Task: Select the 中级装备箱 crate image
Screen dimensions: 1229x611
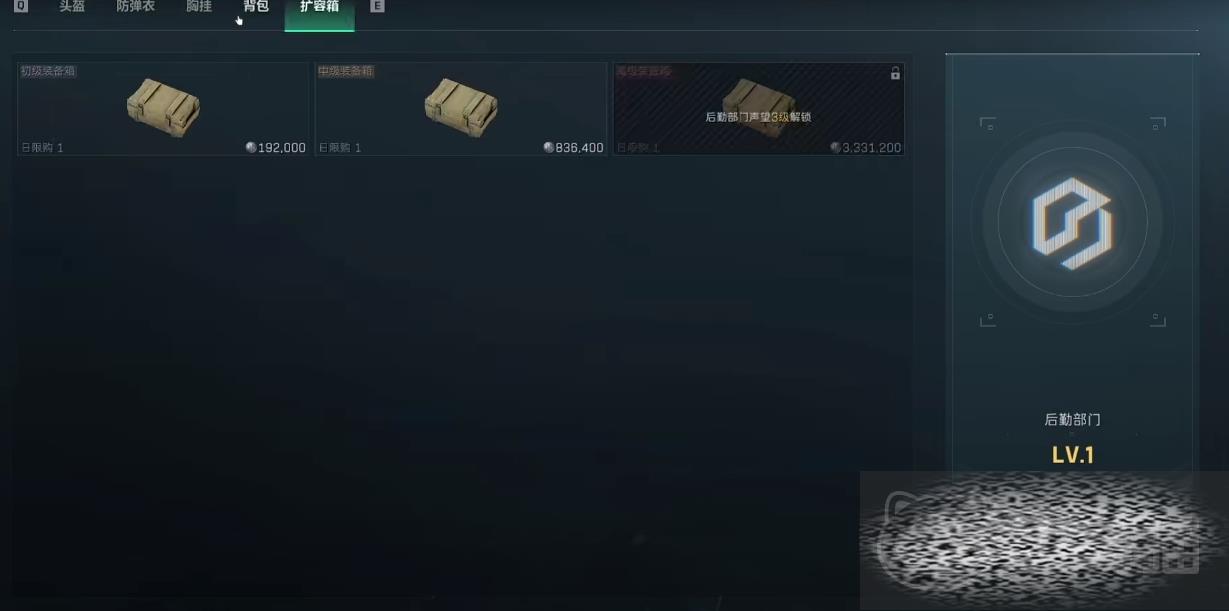Action: (x=461, y=107)
